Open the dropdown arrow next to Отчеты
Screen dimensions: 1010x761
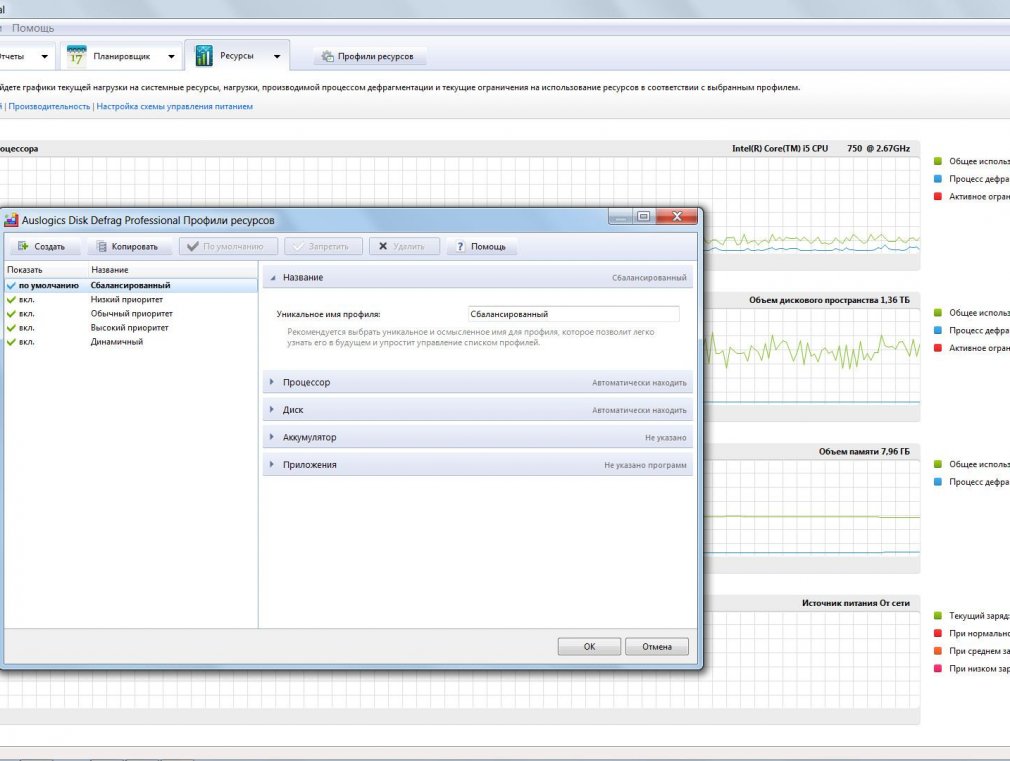tap(44, 57)
